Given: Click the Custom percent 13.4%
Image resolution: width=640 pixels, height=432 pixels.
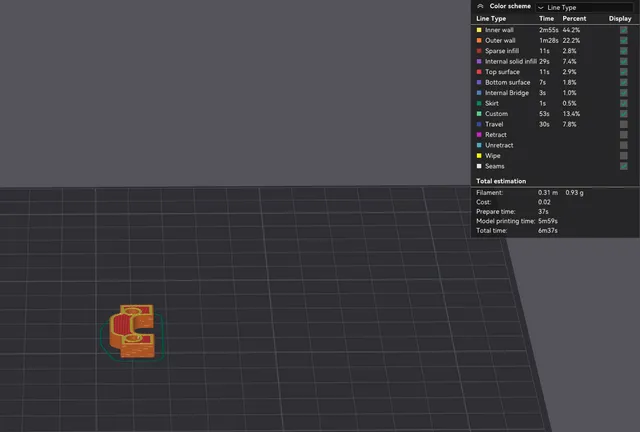Looking at the screenshot, I should (571, 114).
